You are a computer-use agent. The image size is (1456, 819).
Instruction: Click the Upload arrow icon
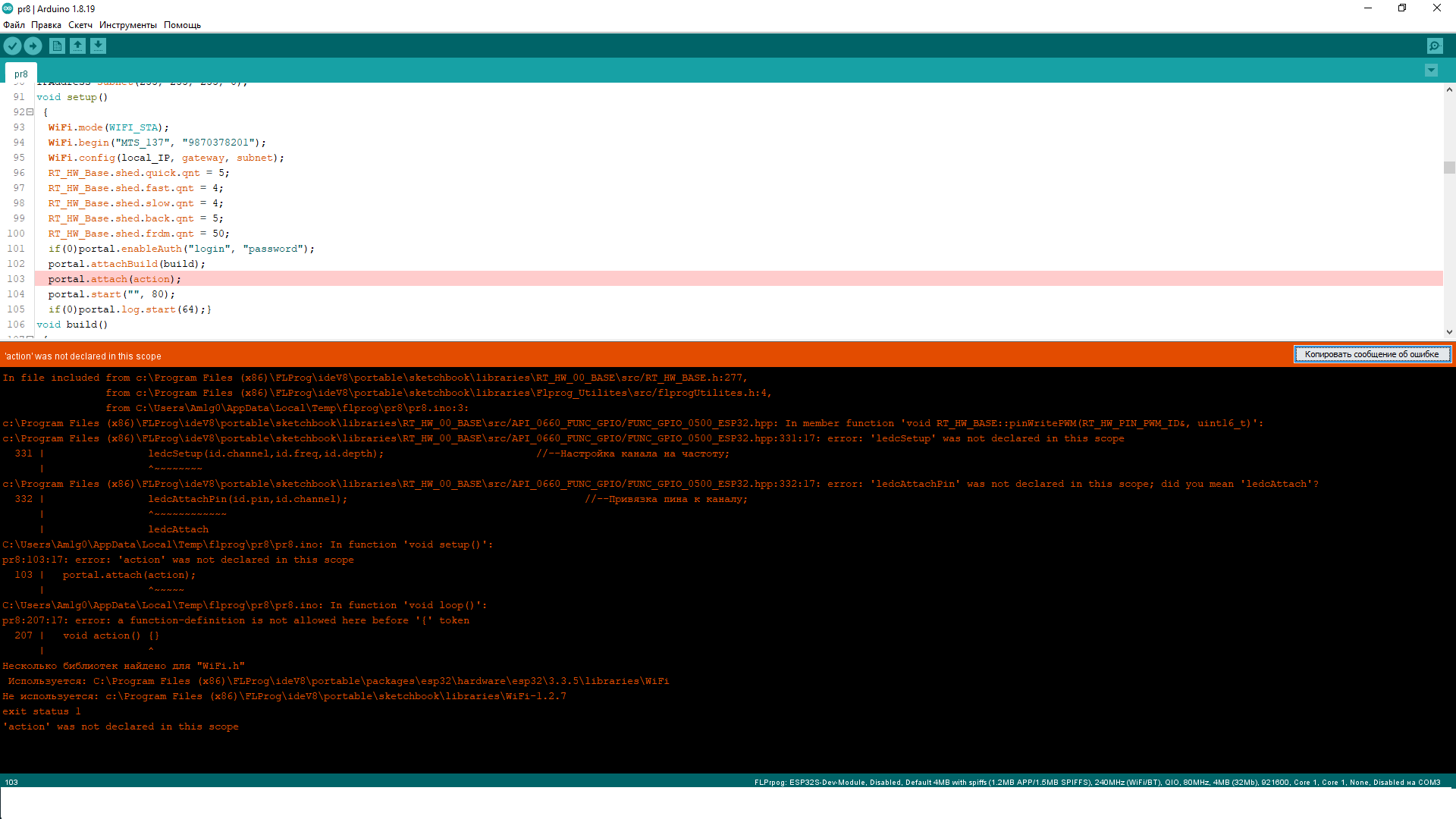(x=33, y=45)
